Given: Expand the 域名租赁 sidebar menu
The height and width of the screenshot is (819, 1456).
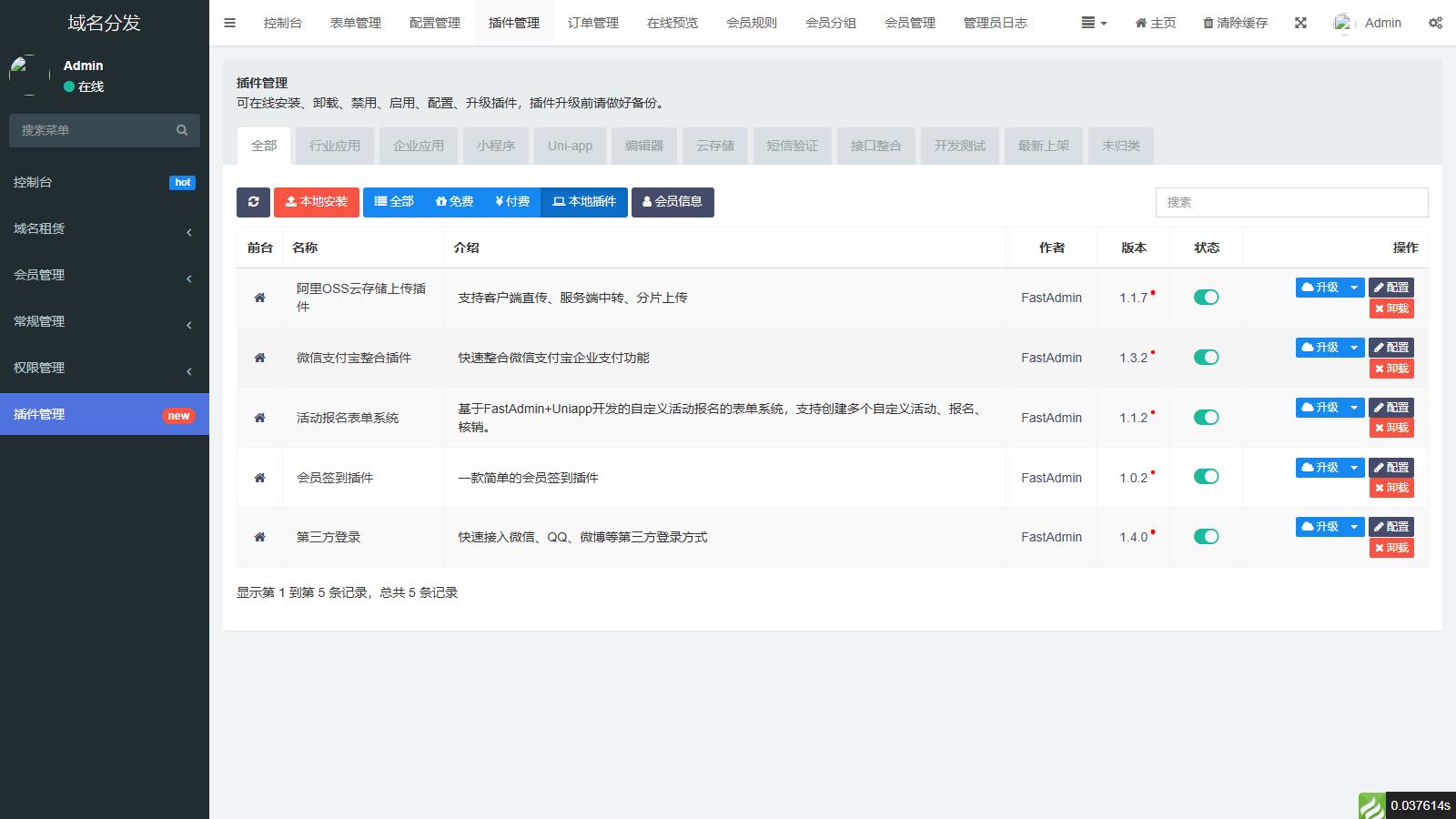Looking at the screenshot, I should (105, 228).
